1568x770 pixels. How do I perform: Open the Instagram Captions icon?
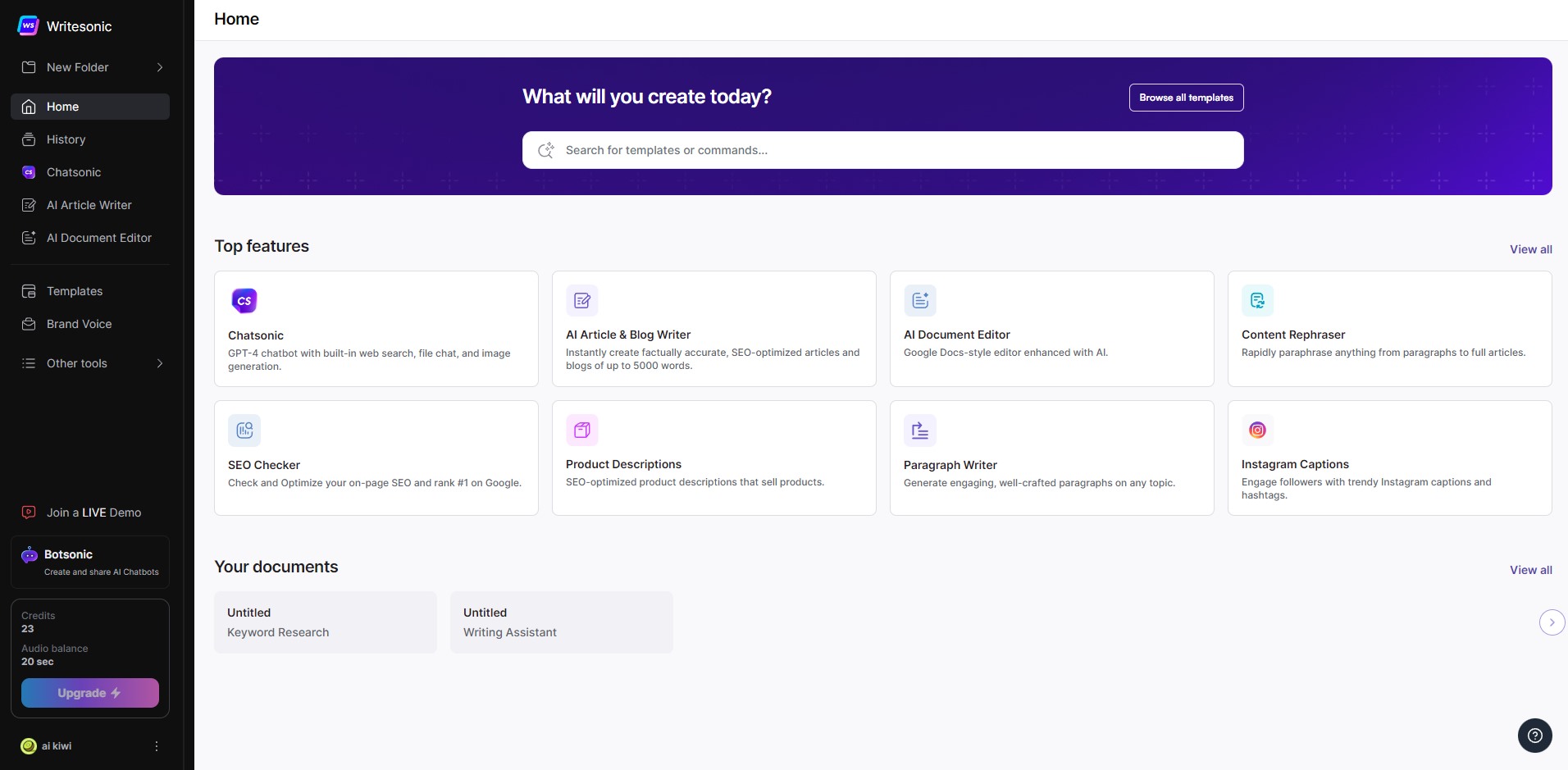pyautogui.click(x=1258, y=430)
